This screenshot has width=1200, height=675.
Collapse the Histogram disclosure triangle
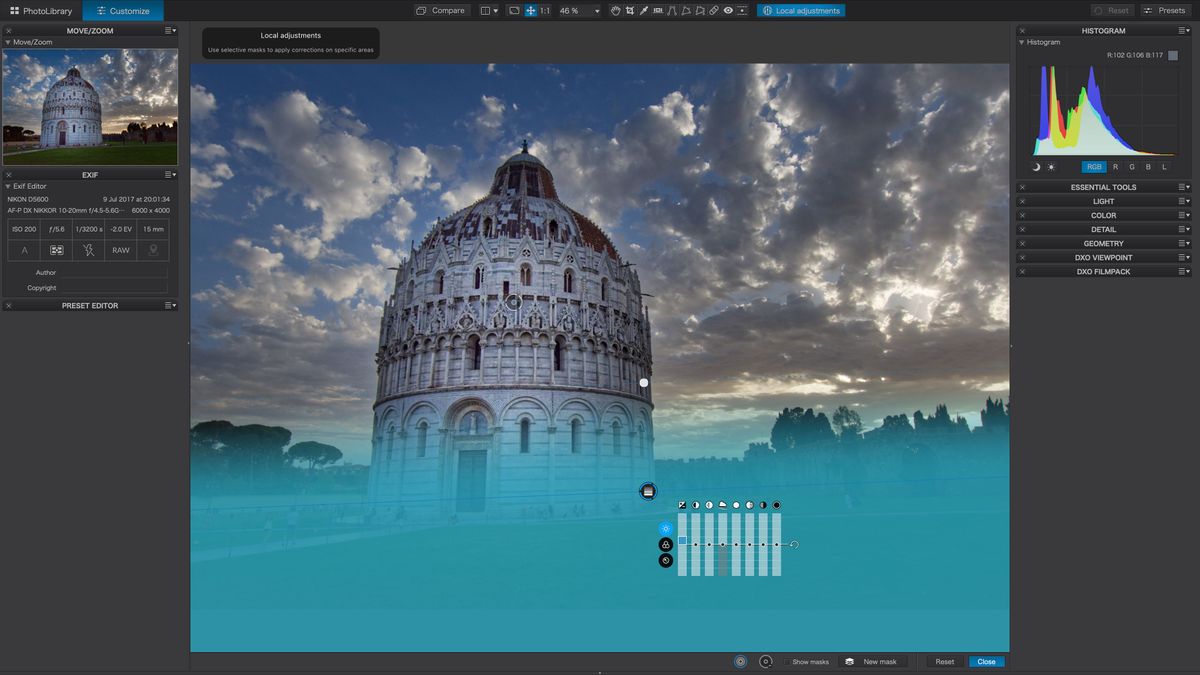point(1022,43)
